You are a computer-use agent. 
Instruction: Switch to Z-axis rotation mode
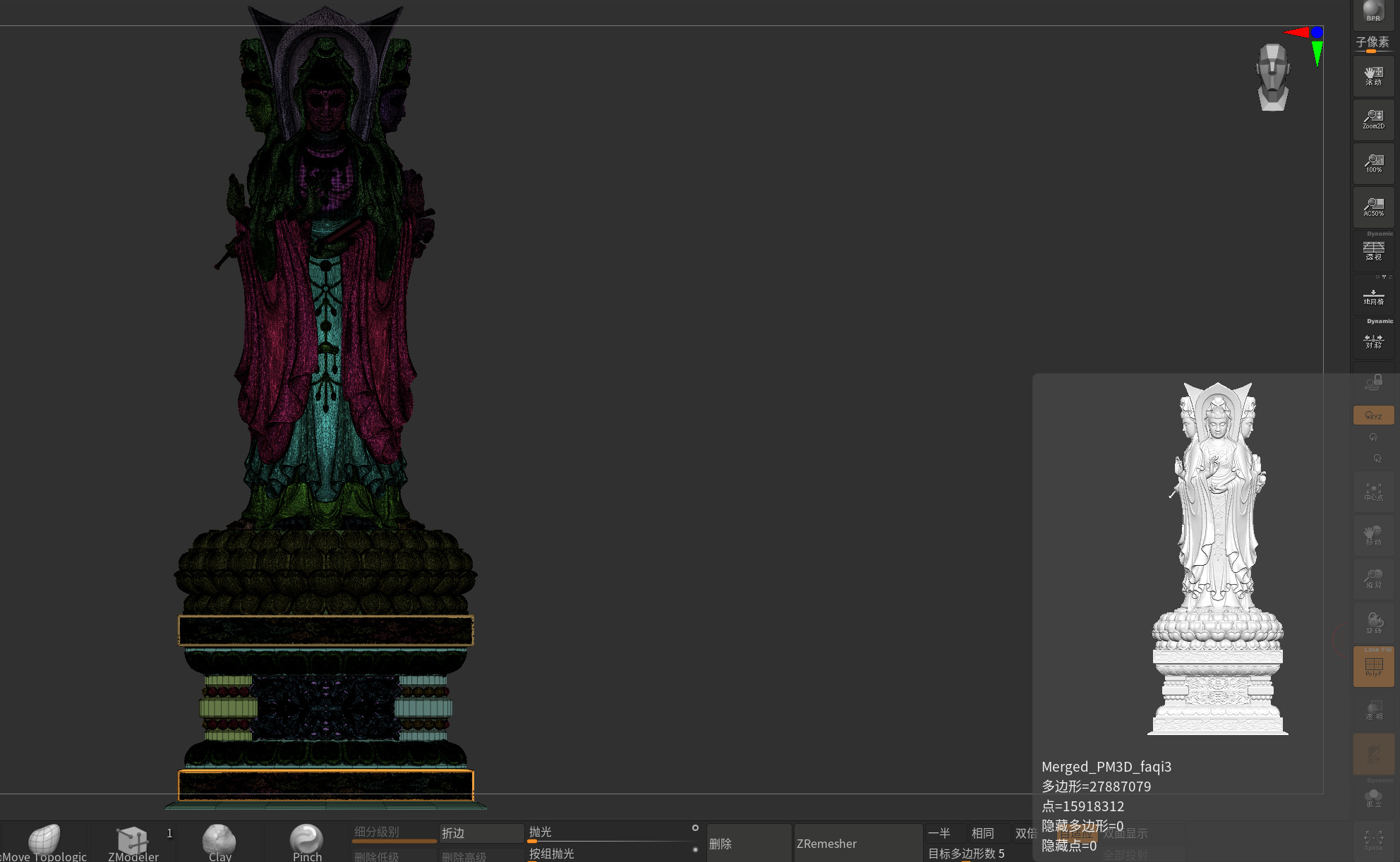click(1376, 459)
